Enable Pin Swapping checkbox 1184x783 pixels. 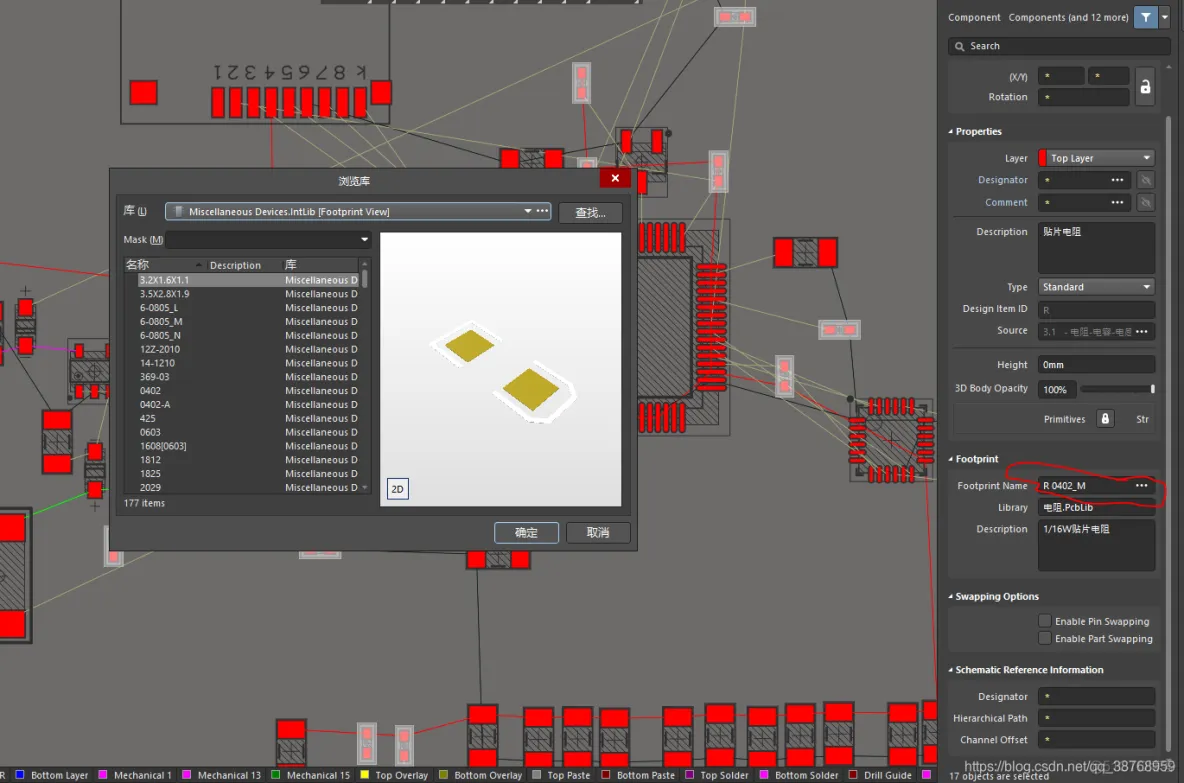coord(1045,621)
